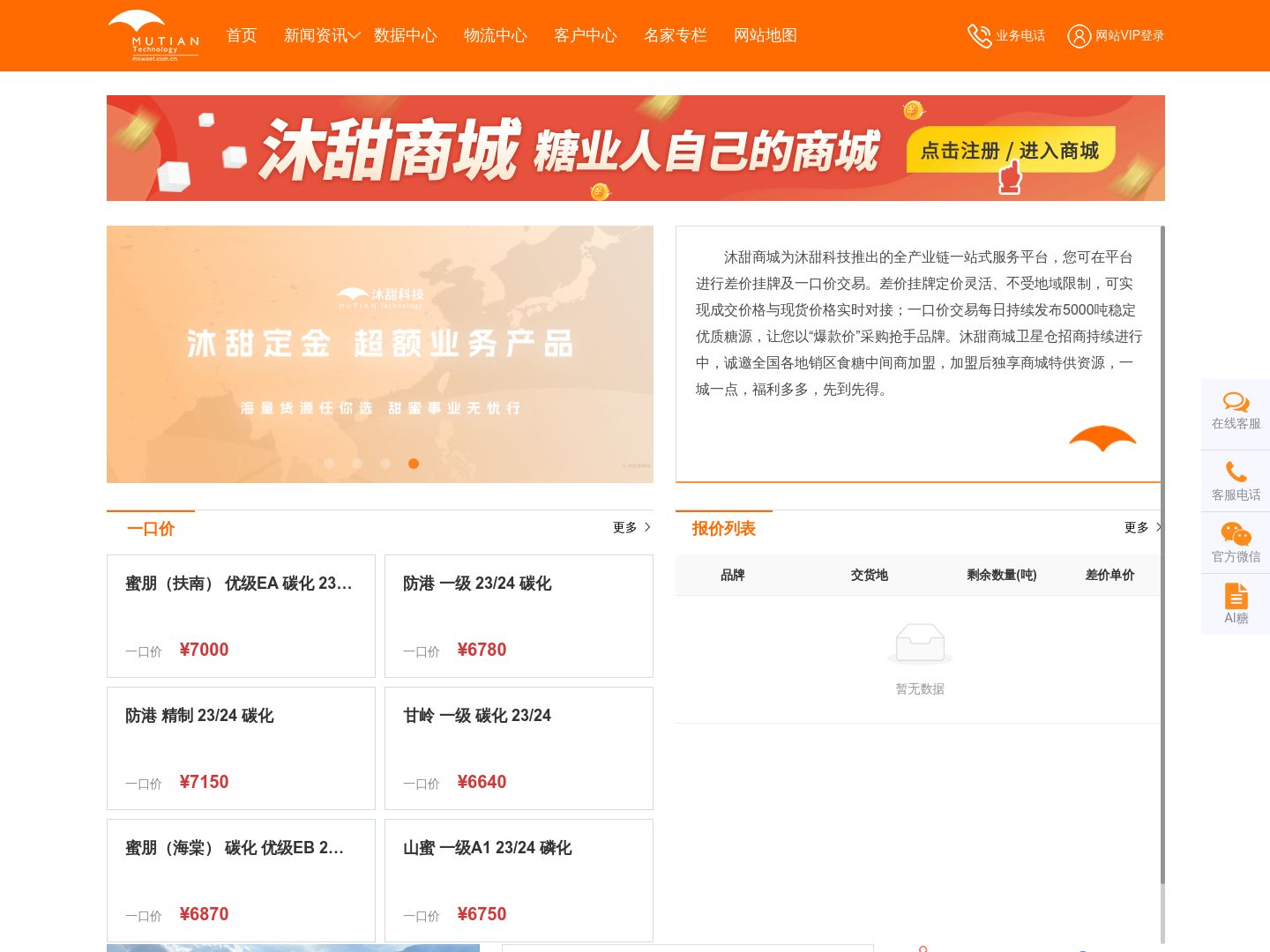The height and width of the screenshot is (952, 1270).
Task: Select the active orange carousel dot
Action: click(414, 464)
